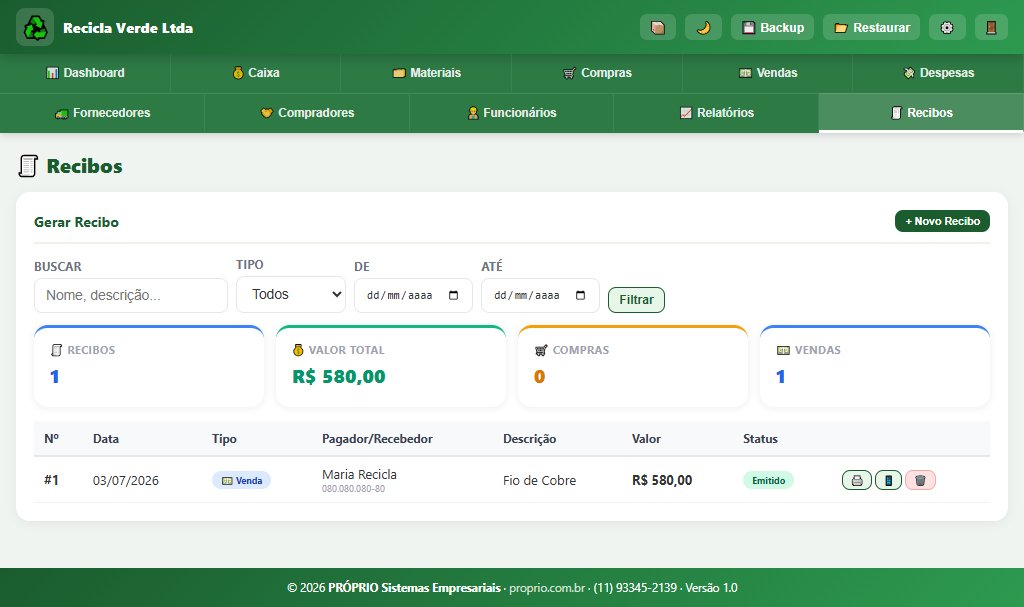Screen dimensions: 1024x607
Task: Delete receipt #1 with trash icon
Action: (x=920, y=480)
